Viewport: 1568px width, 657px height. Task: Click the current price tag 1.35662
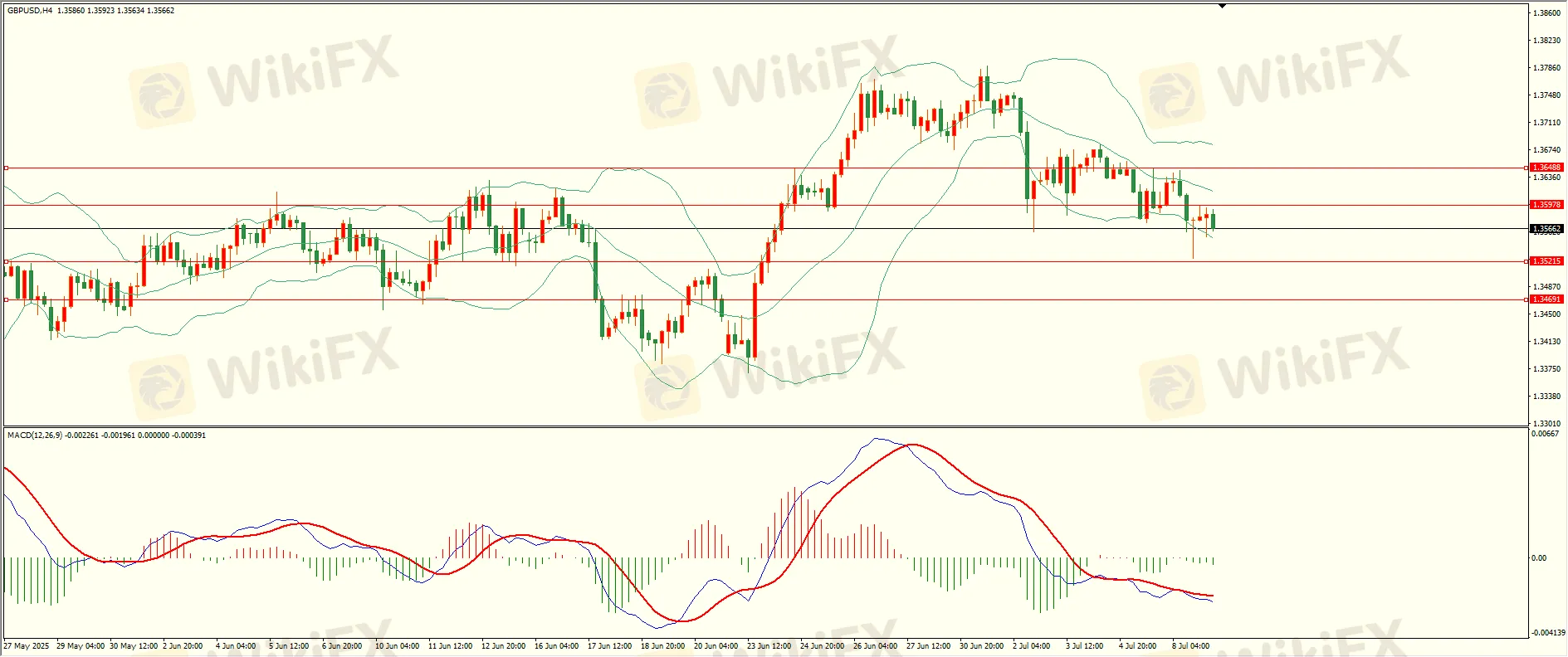click(x=1546, y=229)
